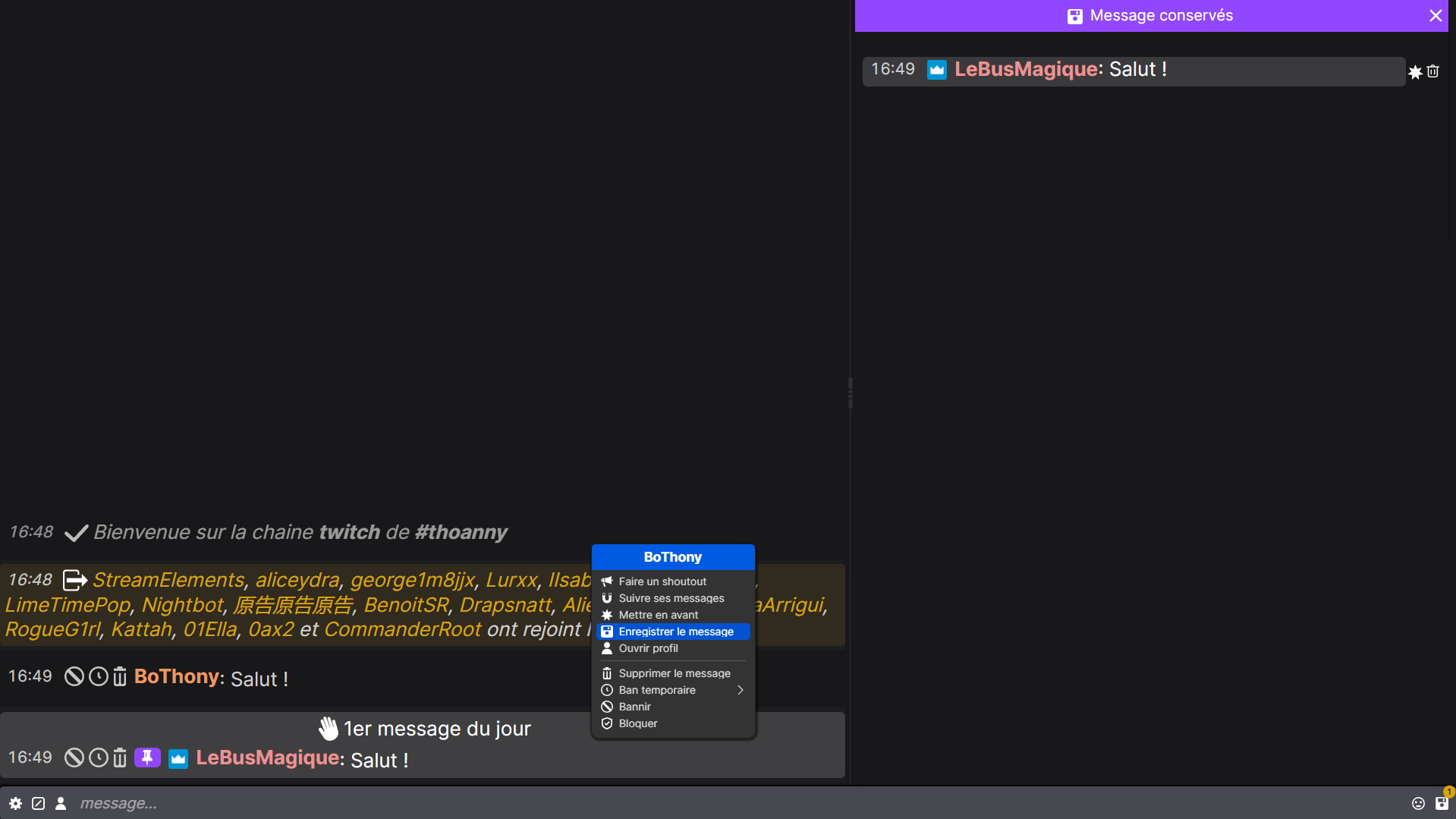Click the checkmark icon beside the welcome message
The height and width of the screenshot is (819, 1456).
(76, 533)
